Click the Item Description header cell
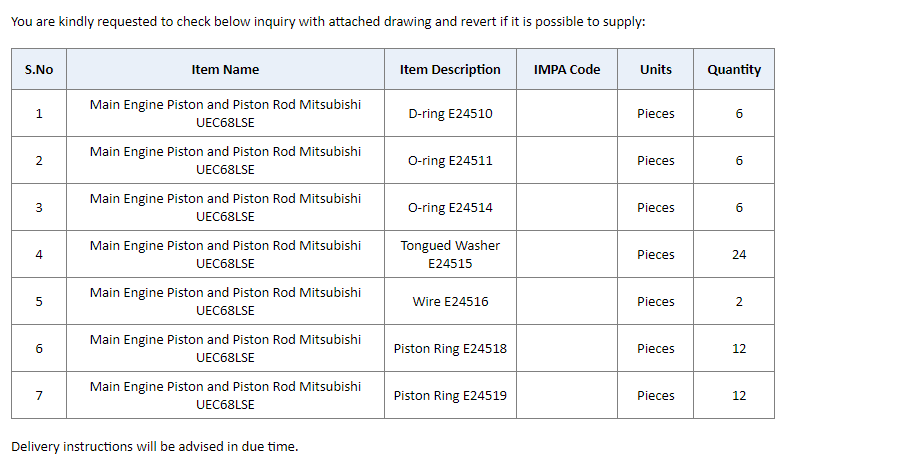Viewport: 919px width, 462px height. 450,69
